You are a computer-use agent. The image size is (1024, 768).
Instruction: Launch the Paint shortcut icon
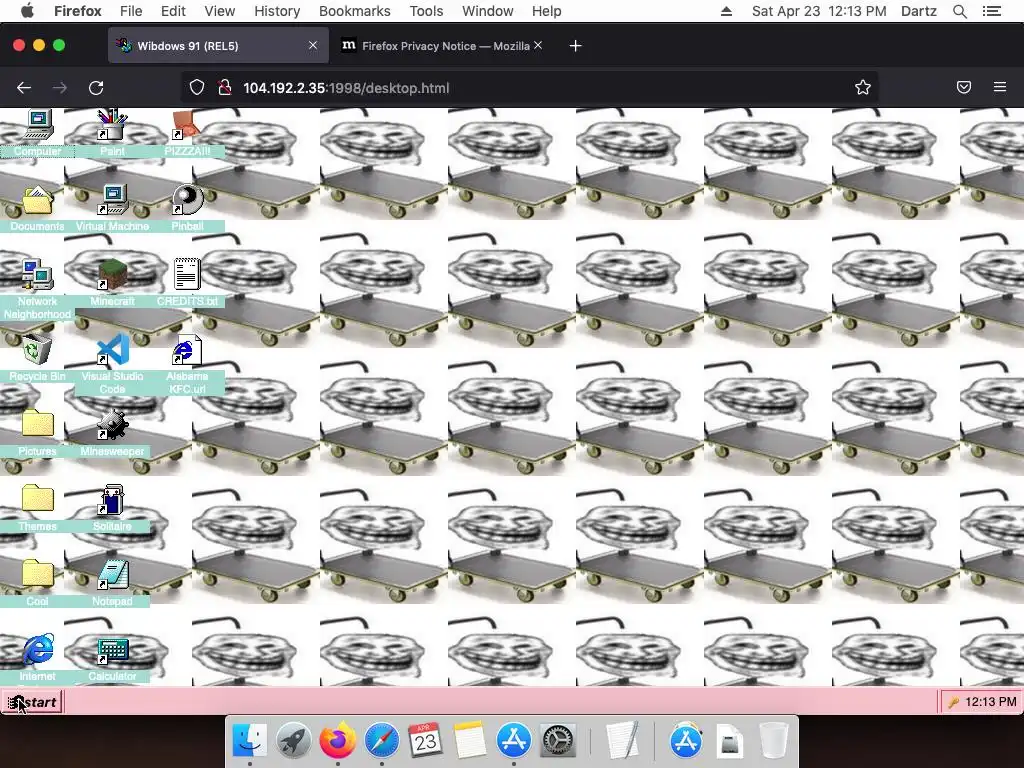(112, 125)
